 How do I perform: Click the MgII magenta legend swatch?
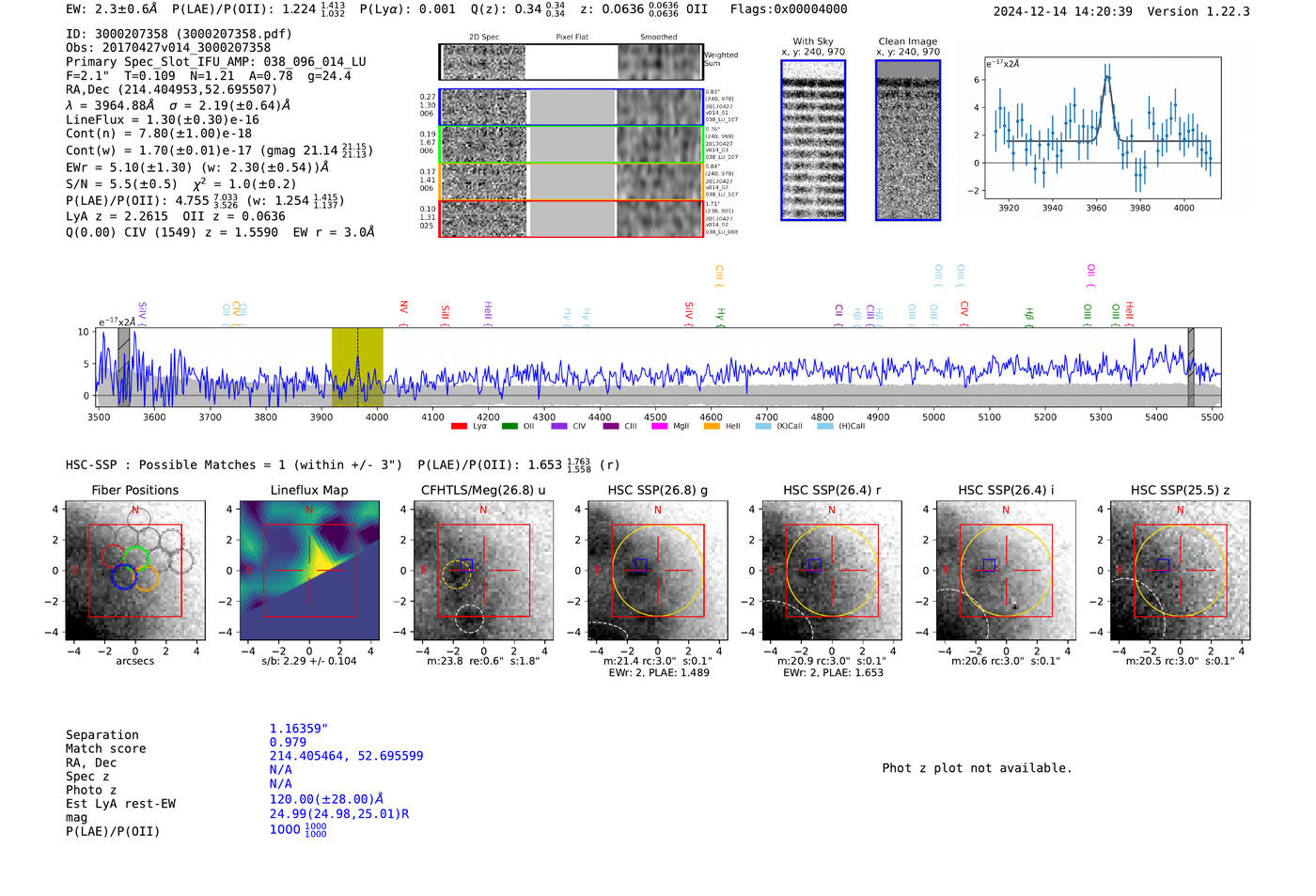[x=659, y=426]
